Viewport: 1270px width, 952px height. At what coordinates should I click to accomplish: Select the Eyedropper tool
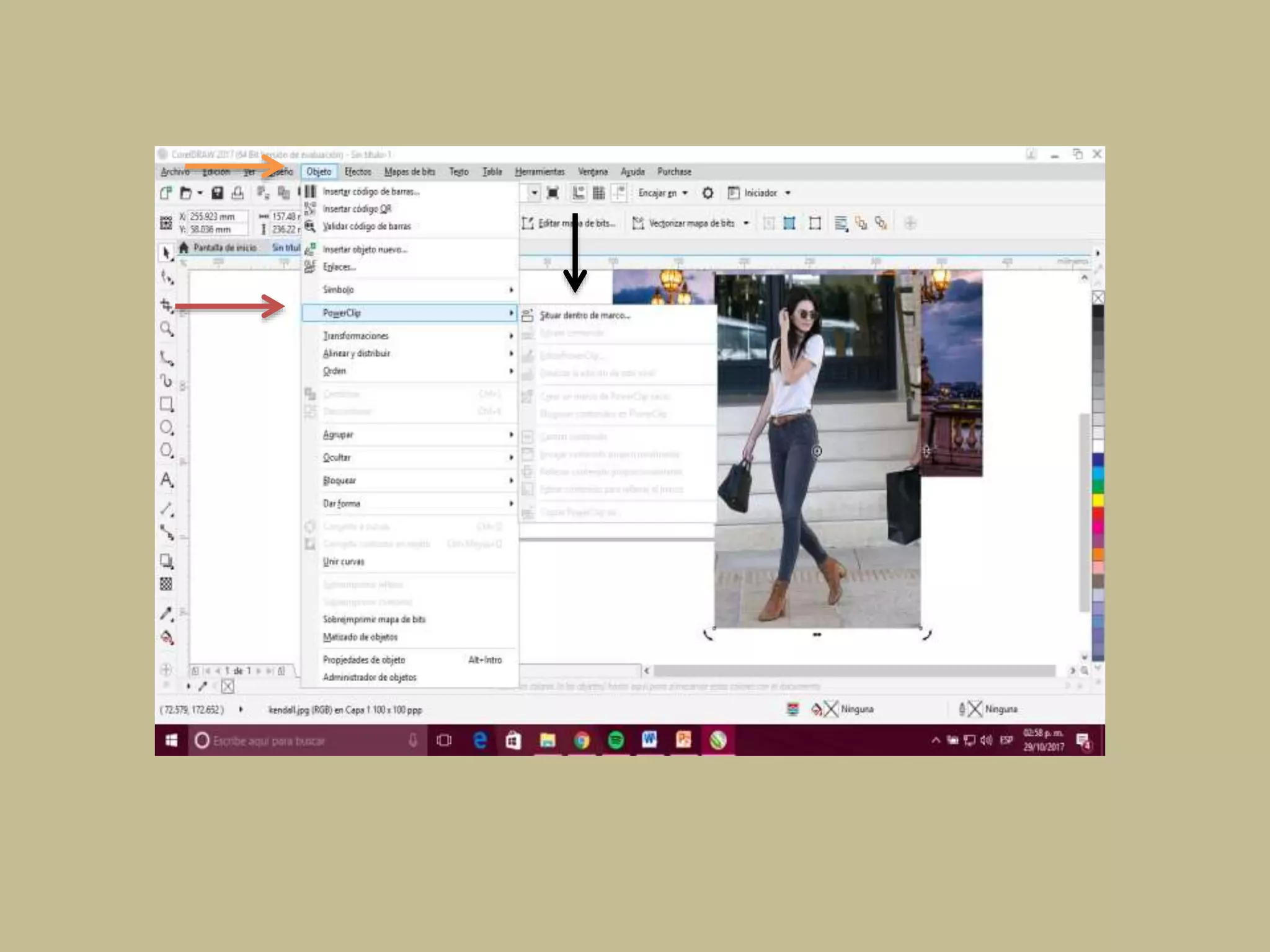click(166, 614)
